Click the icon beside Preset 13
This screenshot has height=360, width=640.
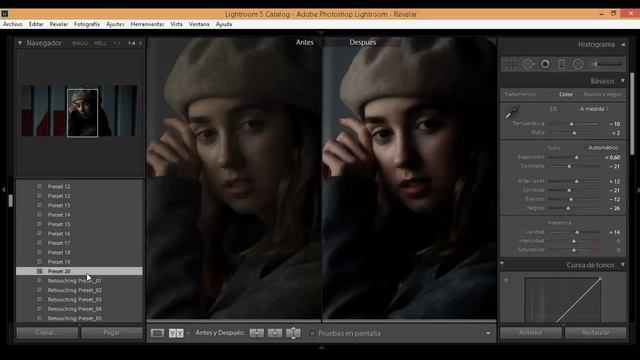click(x=40, y=205)
